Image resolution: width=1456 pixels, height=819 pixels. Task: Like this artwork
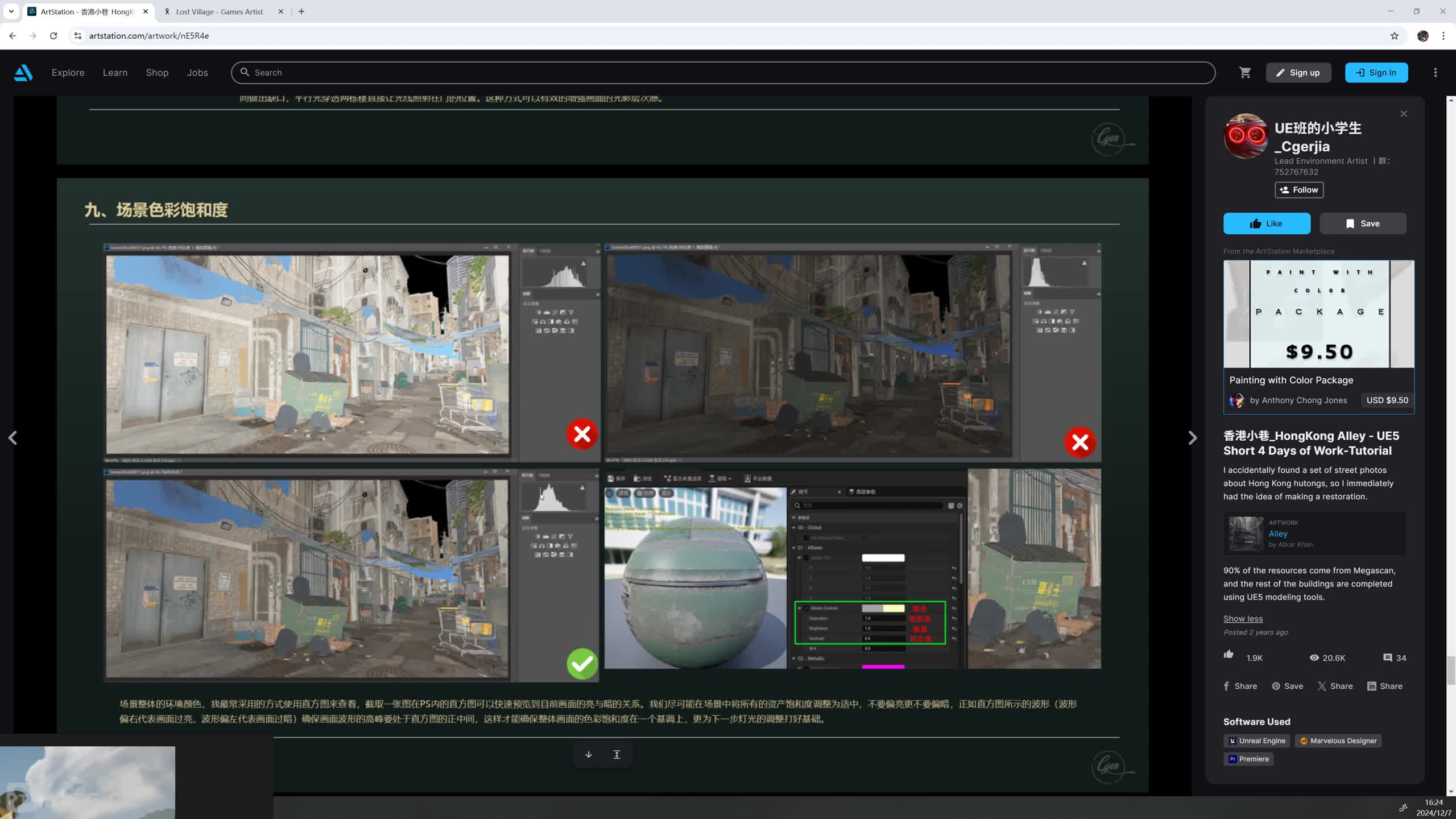(1267, 224)
